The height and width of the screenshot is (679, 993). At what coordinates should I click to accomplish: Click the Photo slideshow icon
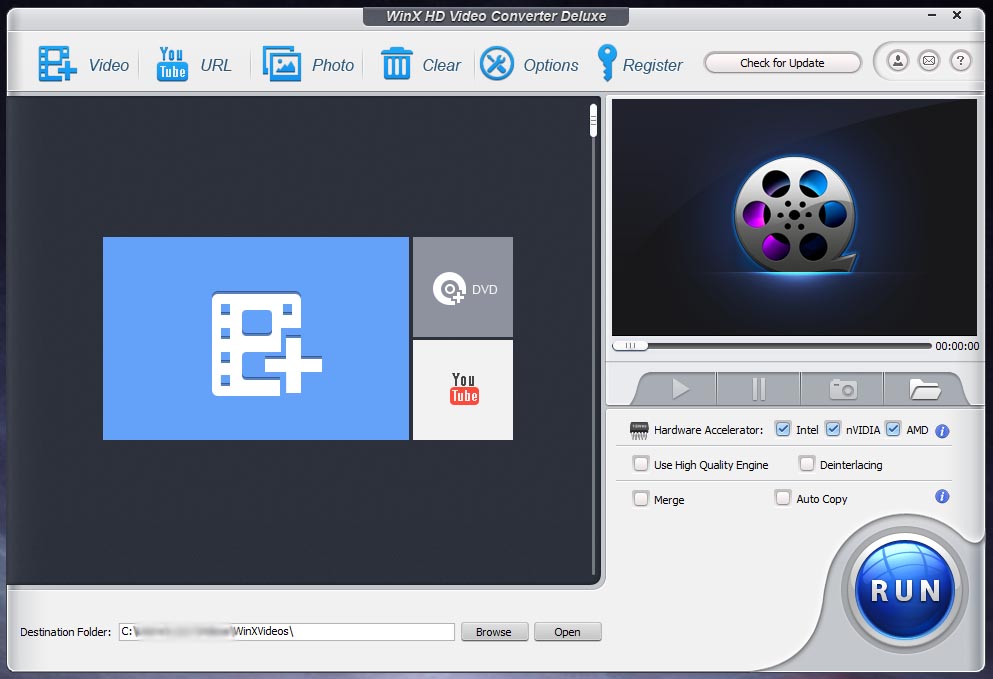point(281,64)
